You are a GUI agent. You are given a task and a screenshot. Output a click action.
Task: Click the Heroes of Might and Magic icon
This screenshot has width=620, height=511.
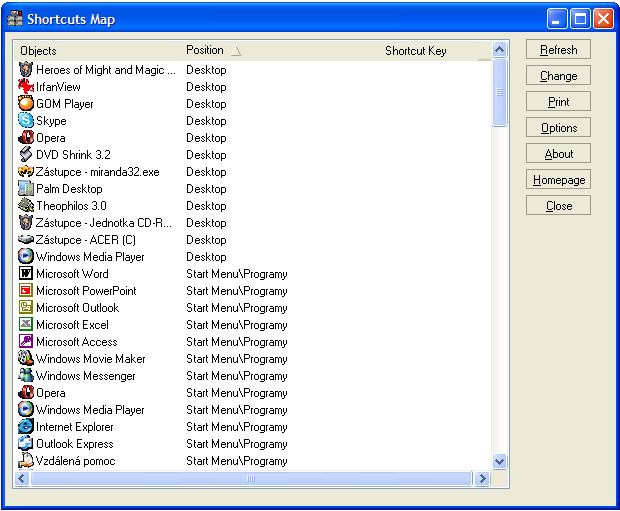pos(26,70)
